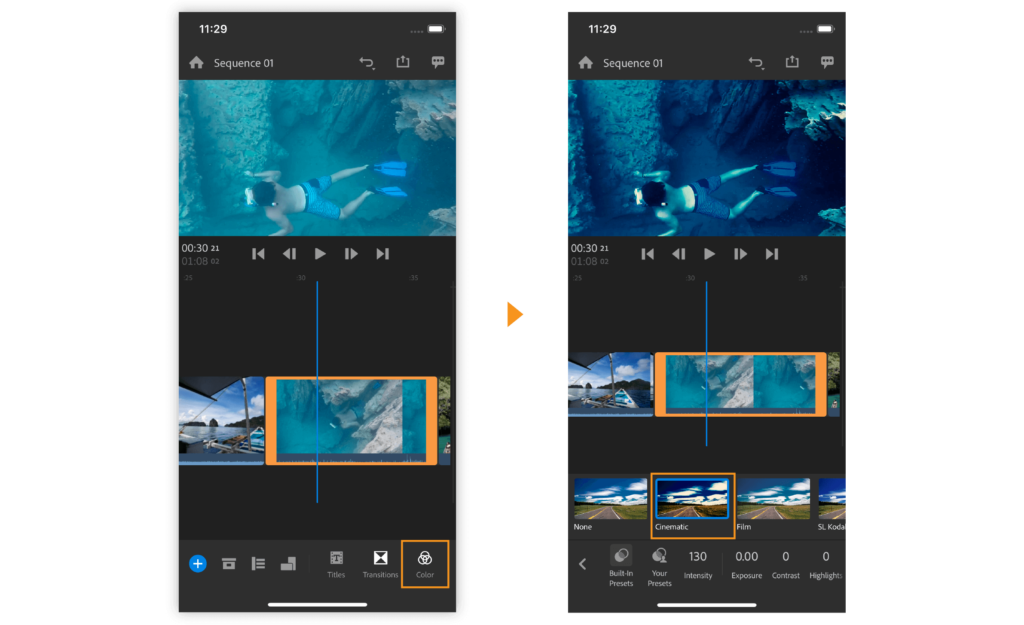
Task: Undo last action in the main edit screen
Action: point(366,63)
